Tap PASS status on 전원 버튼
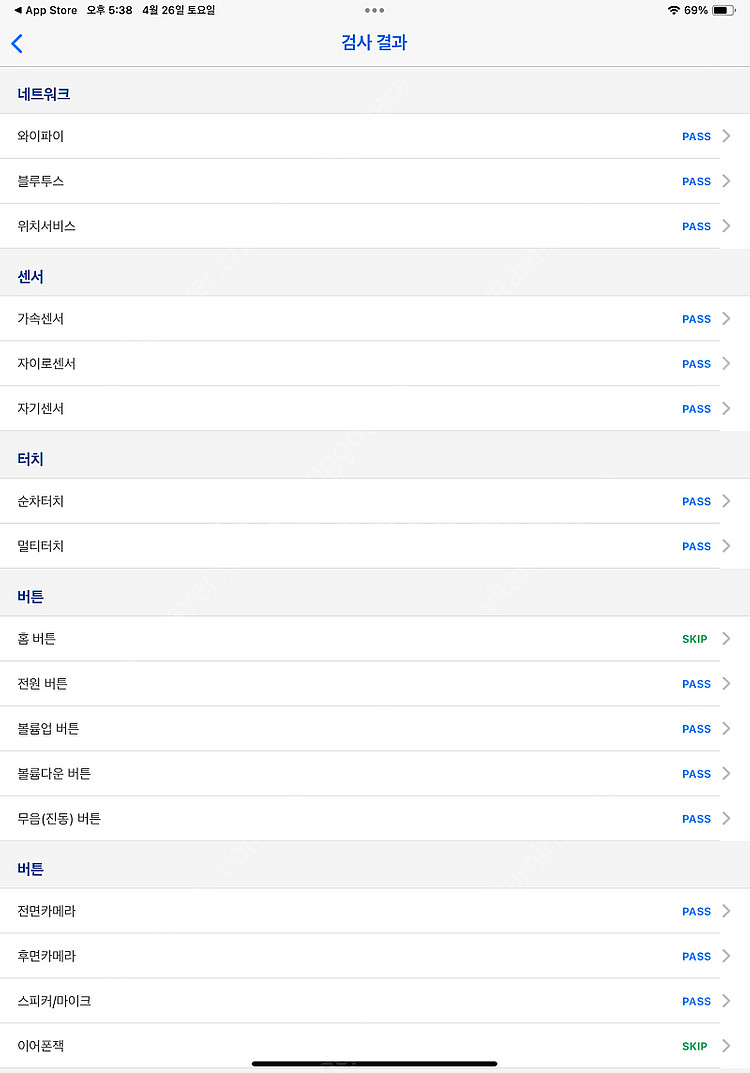Screen dimensions: 750x1073 [697, 684]
